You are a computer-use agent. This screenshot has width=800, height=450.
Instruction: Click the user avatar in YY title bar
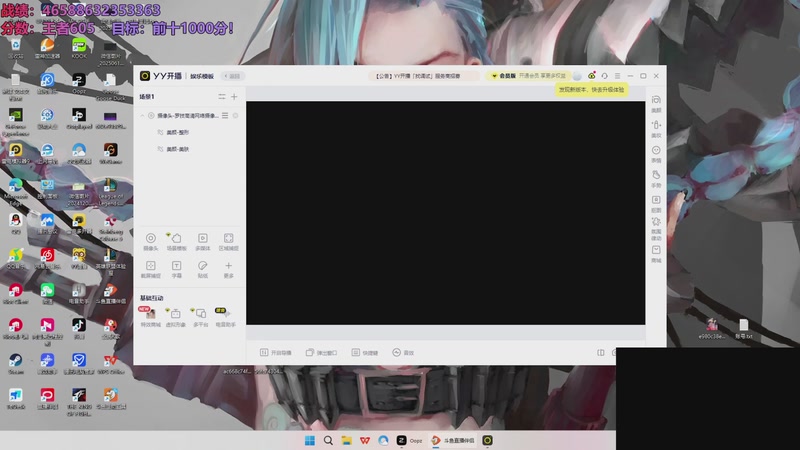(x=577, y=76)
